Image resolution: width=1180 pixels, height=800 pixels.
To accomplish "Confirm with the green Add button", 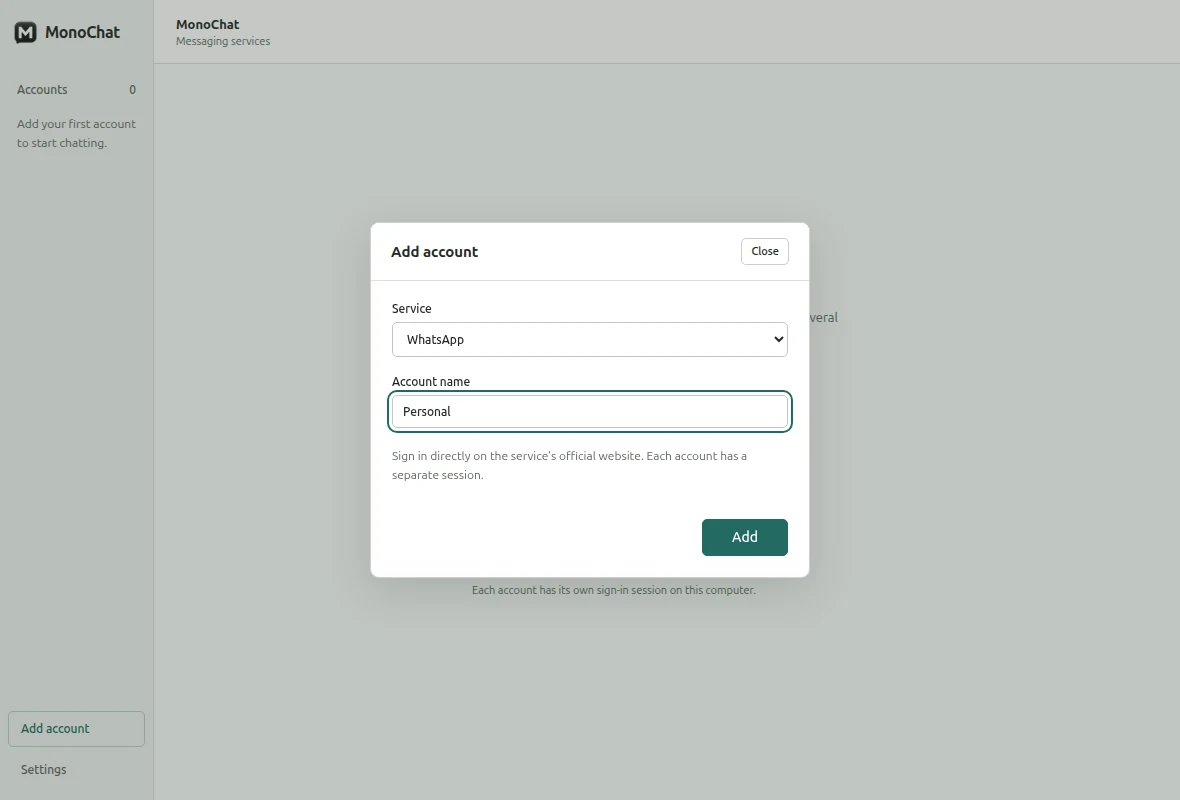I will pyautogui.click(x=744, y=537).
